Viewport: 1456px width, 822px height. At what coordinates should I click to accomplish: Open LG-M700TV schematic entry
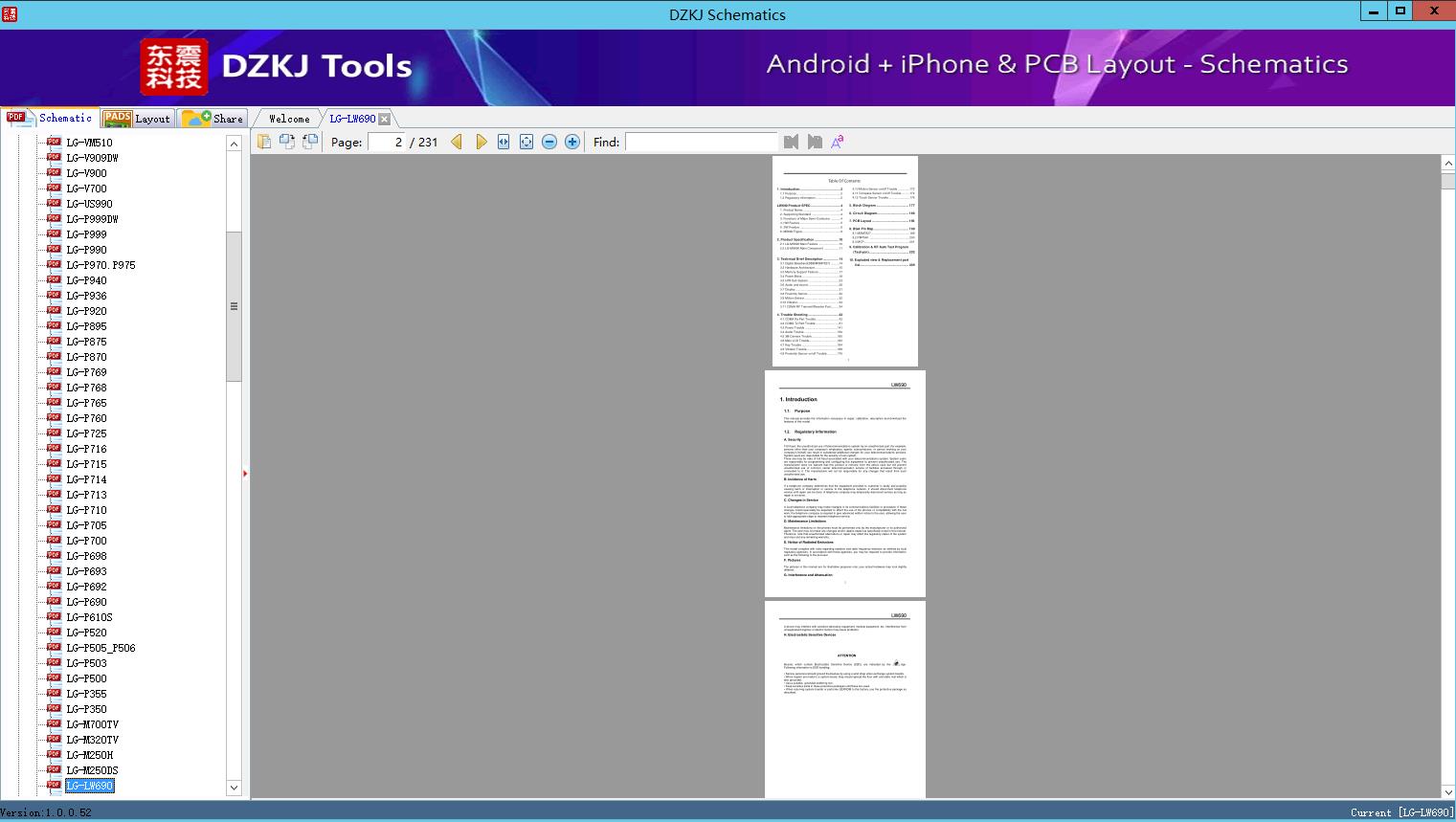[x=92, y=724]
